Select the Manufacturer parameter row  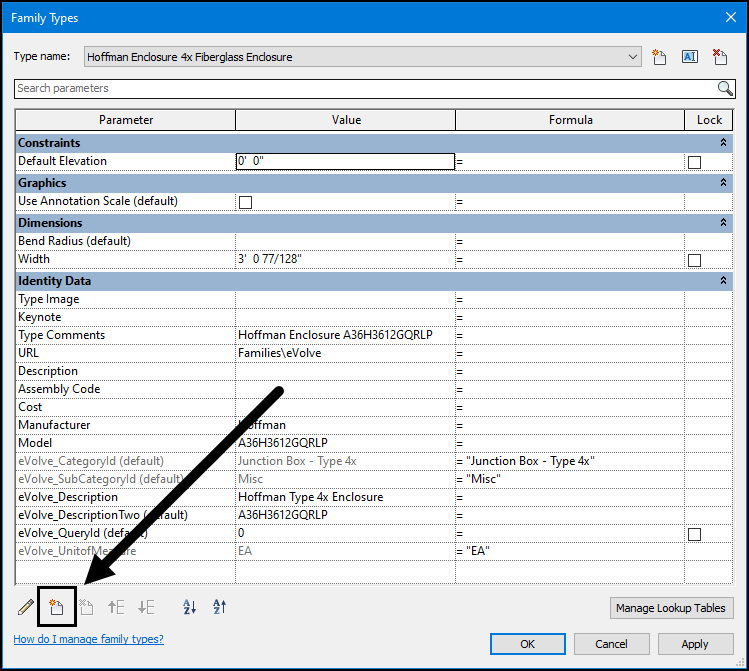126,425
